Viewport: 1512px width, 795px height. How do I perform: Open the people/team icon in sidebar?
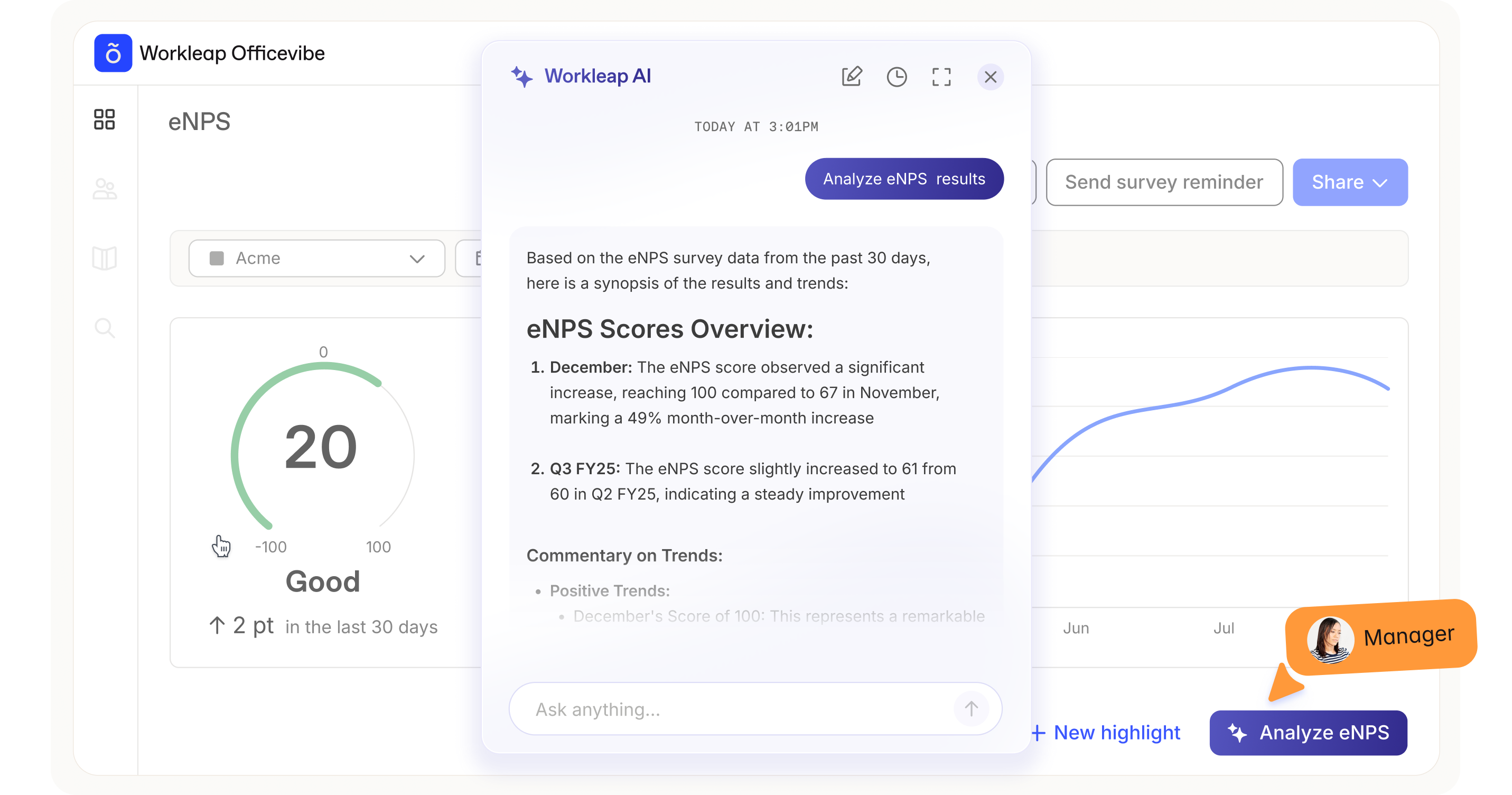[105, 189]
